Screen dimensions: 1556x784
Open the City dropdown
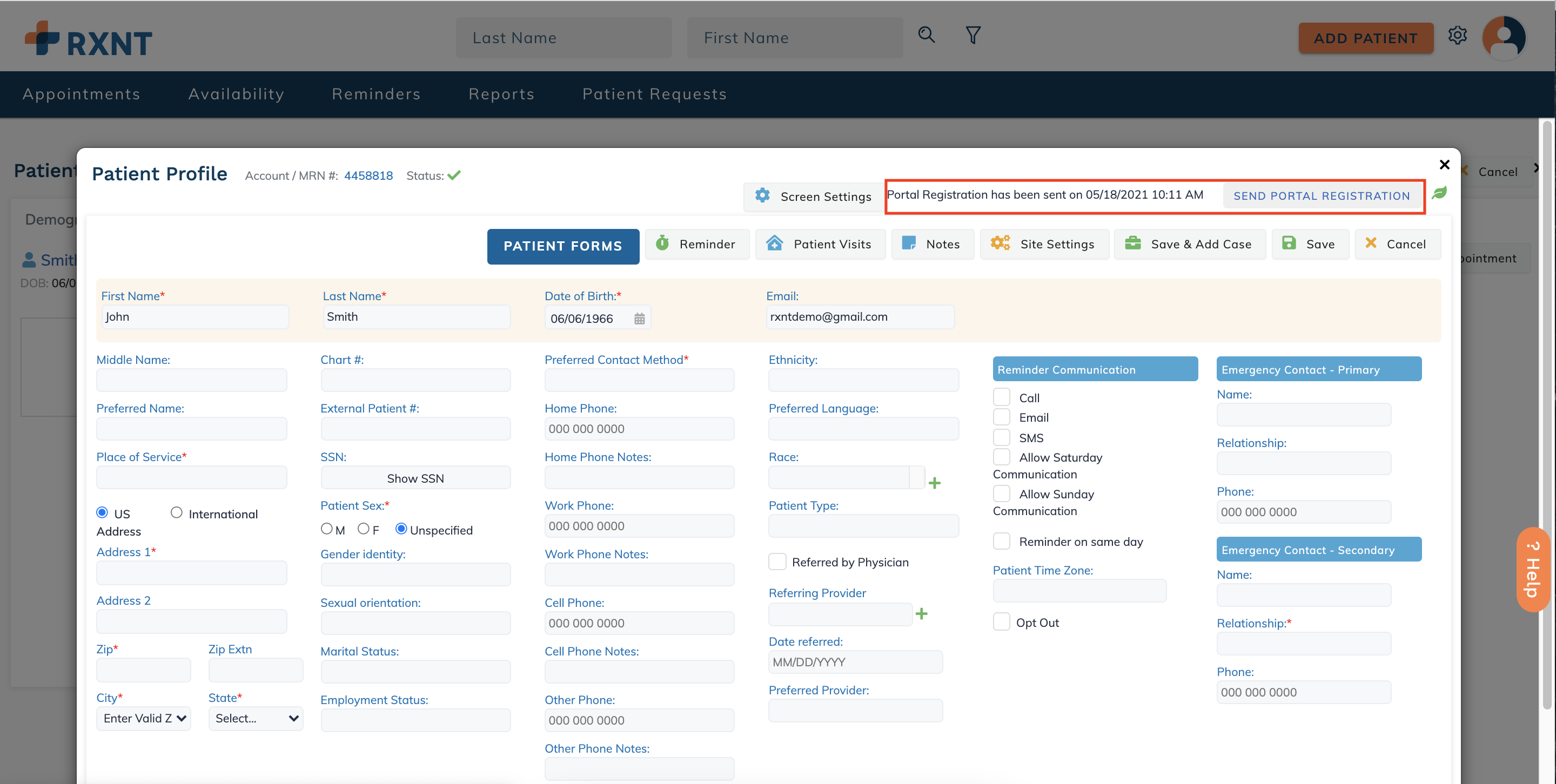(143, 718)
